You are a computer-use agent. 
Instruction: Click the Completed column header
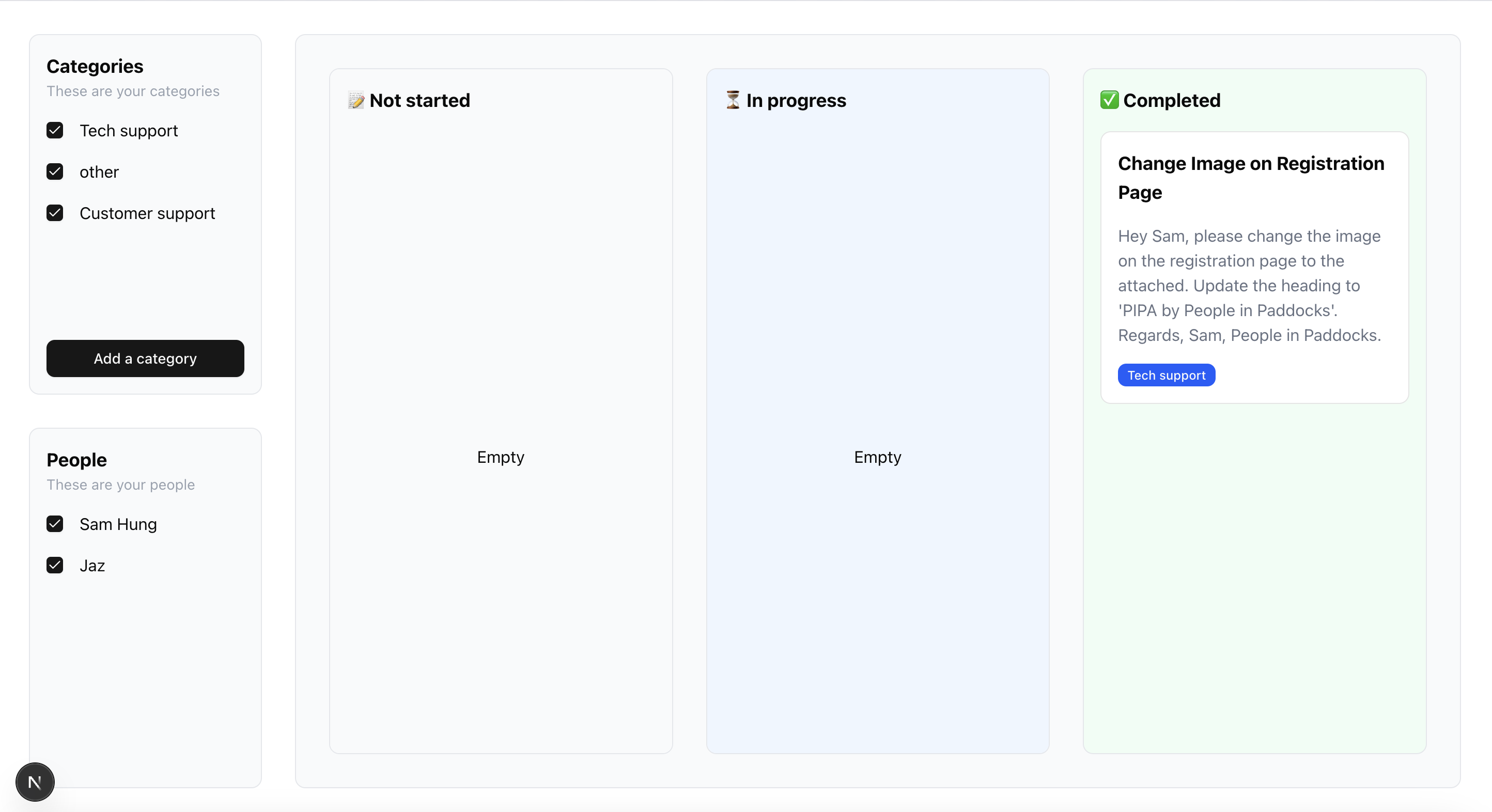(1160, 100)
